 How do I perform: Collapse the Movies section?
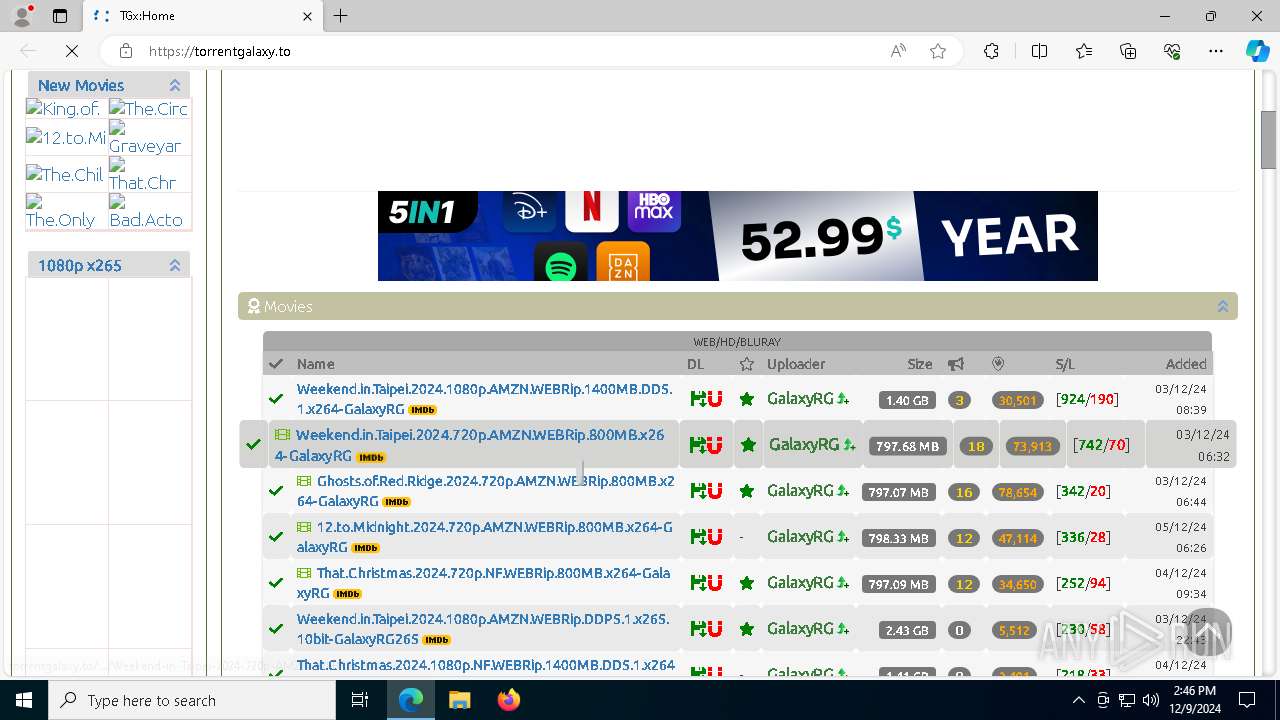point(1222,306)
